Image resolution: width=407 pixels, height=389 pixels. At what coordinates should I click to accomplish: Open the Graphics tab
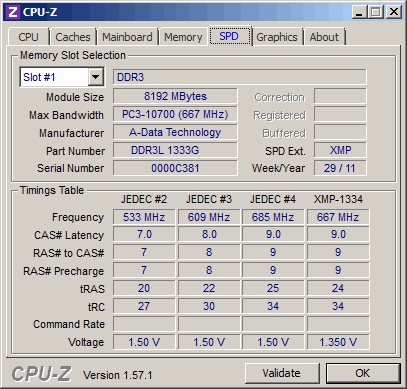(277, 37)
